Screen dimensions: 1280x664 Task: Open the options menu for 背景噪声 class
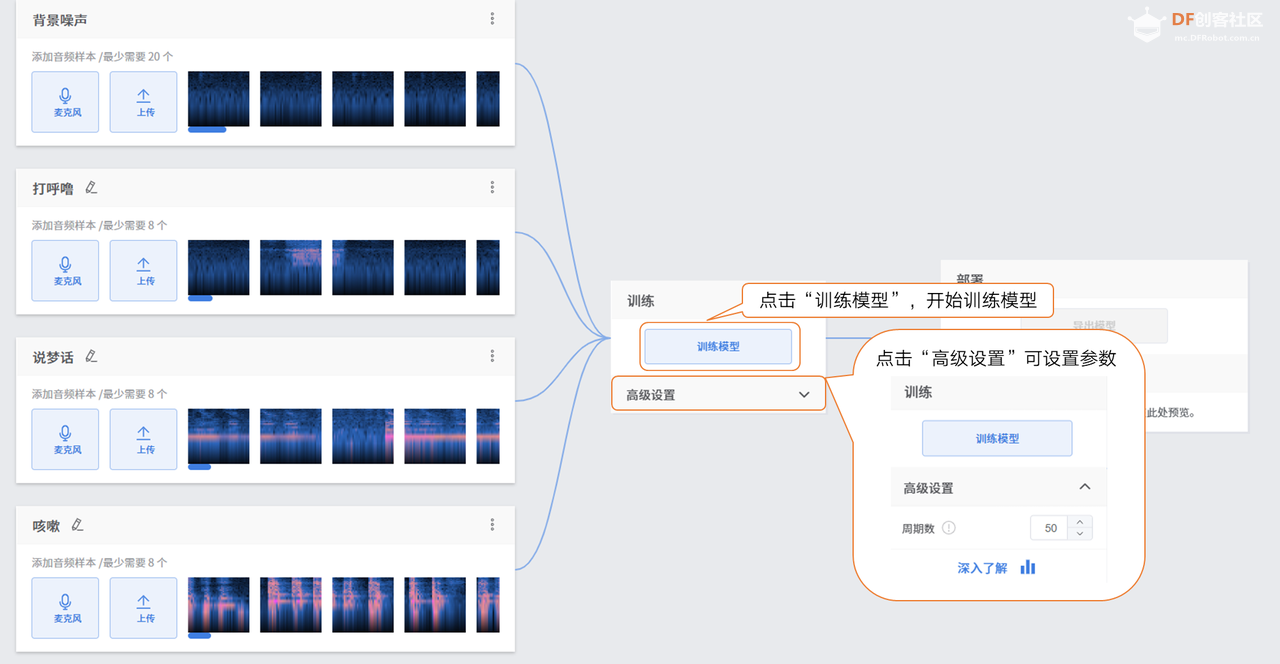[x=492, y=18]
